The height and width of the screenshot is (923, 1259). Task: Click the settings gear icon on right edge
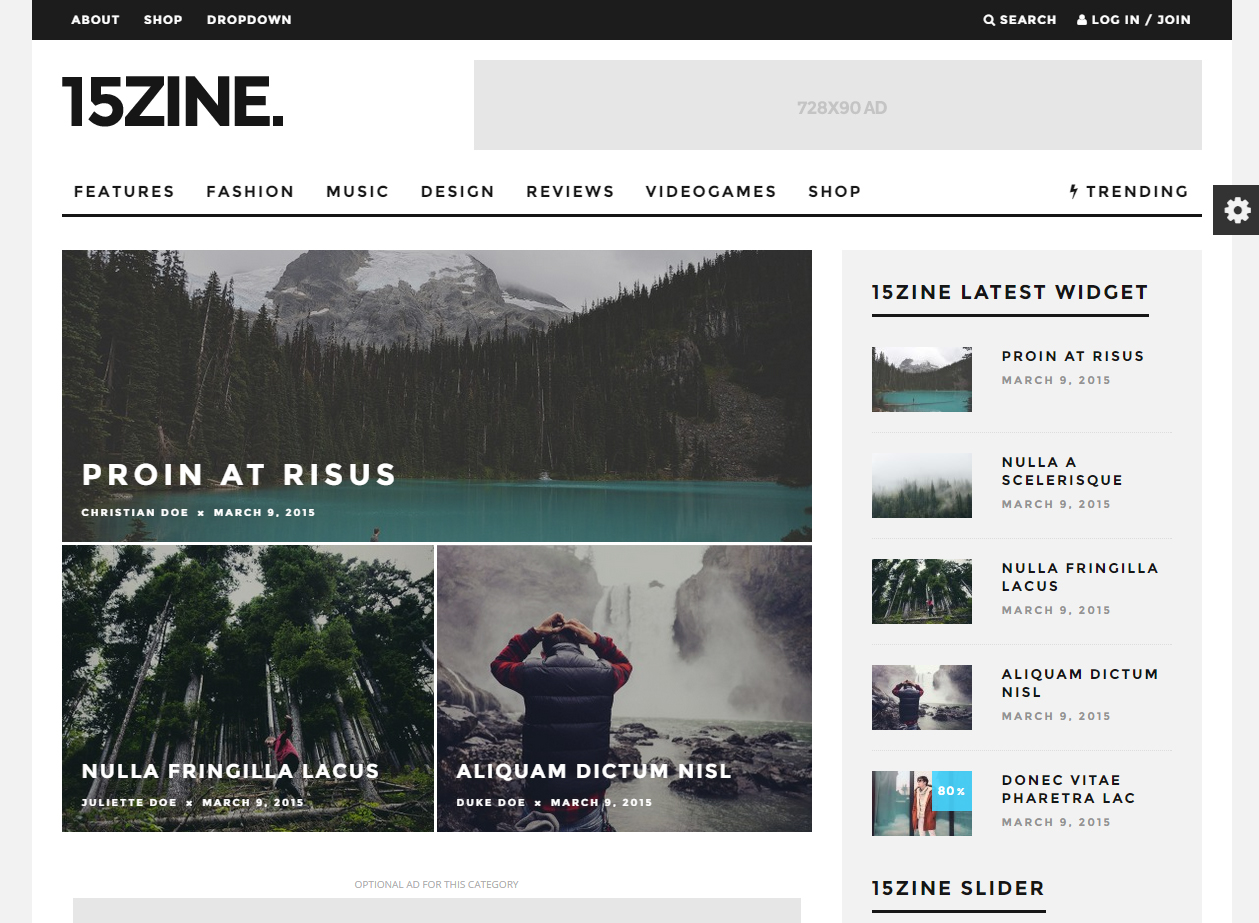(1237, 210)
